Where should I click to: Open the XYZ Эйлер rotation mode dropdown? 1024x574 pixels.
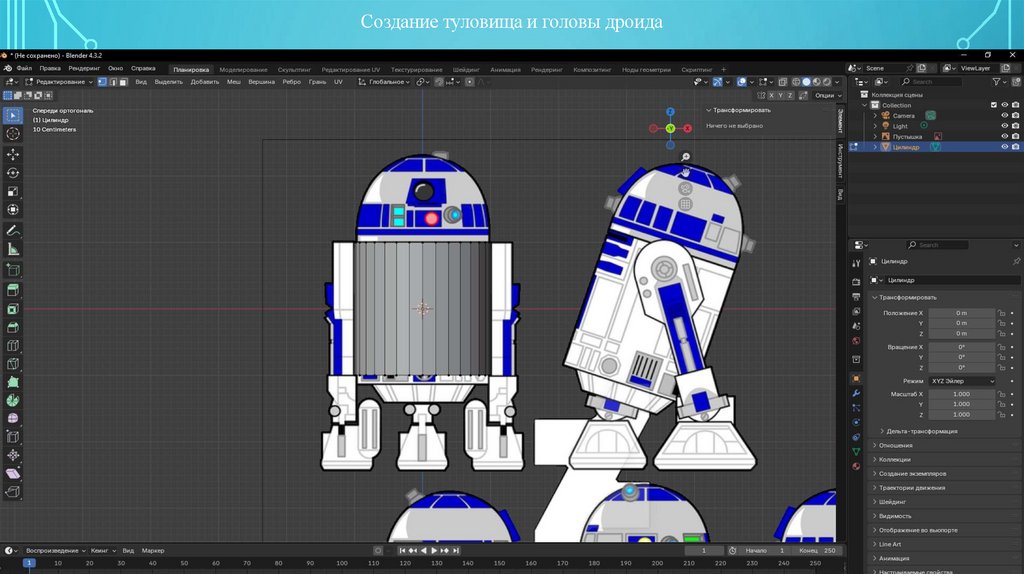click(963, 381)
